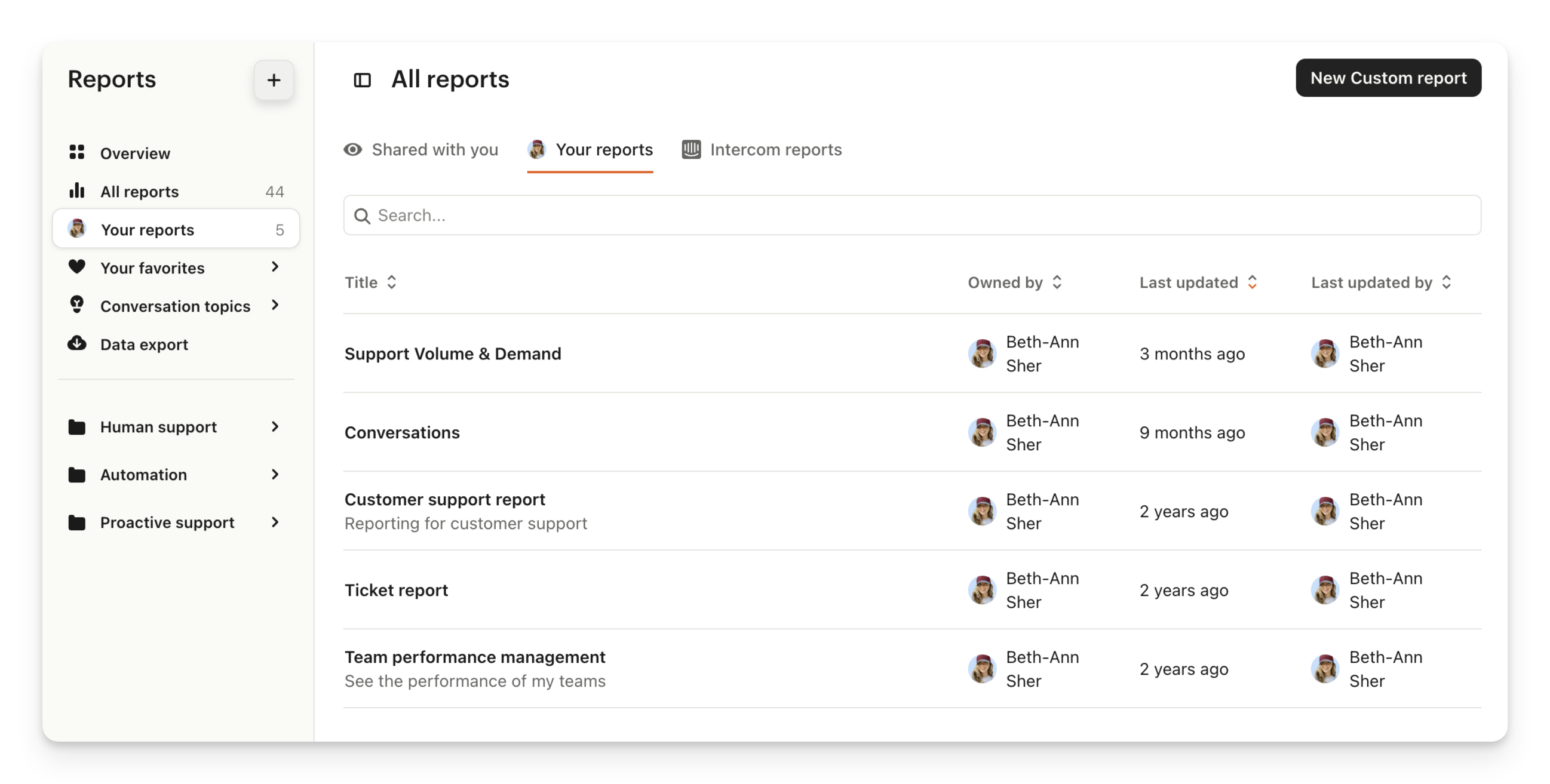Switch to the Shared with you tab
Viewport: 1550px width, 784px height.
(421, 150)
